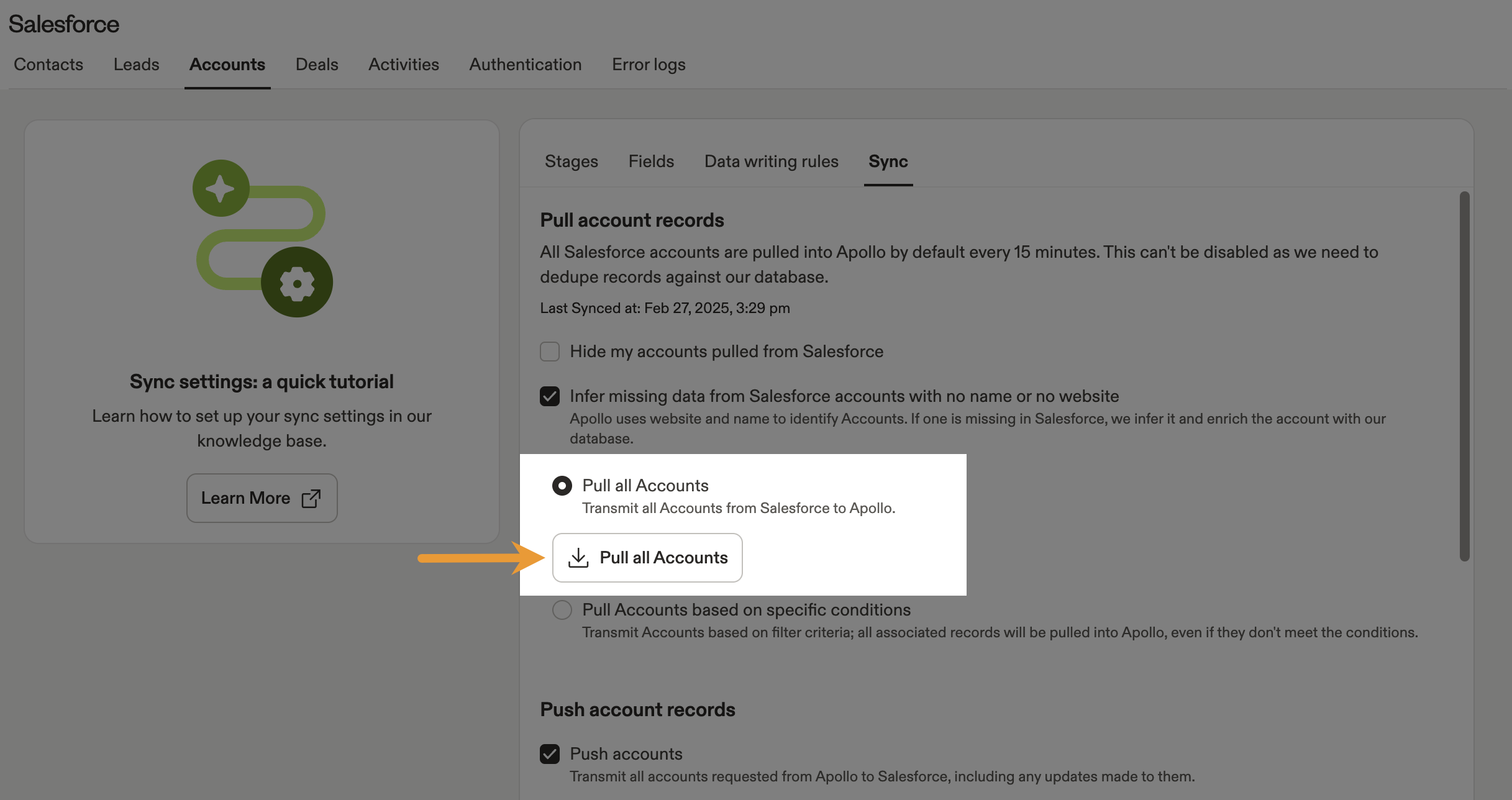Screen dimensions: 1512x800
Task: Open the Contacts tab
Action: coord(48,65)
